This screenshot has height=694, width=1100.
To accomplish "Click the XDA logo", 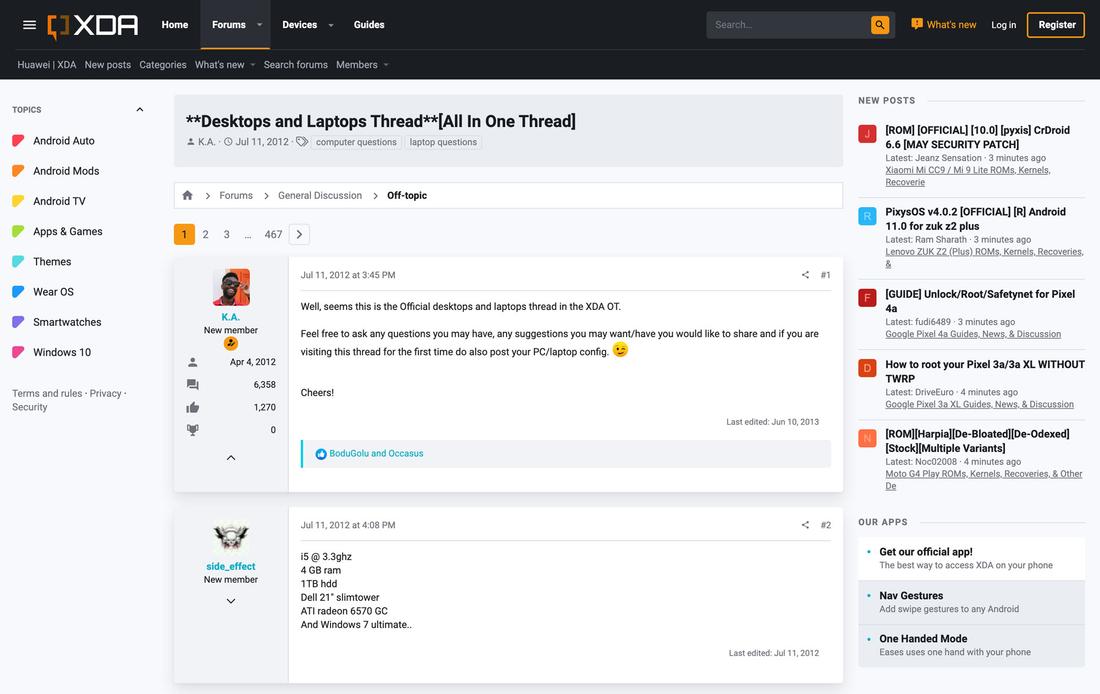I will (93, 25).
